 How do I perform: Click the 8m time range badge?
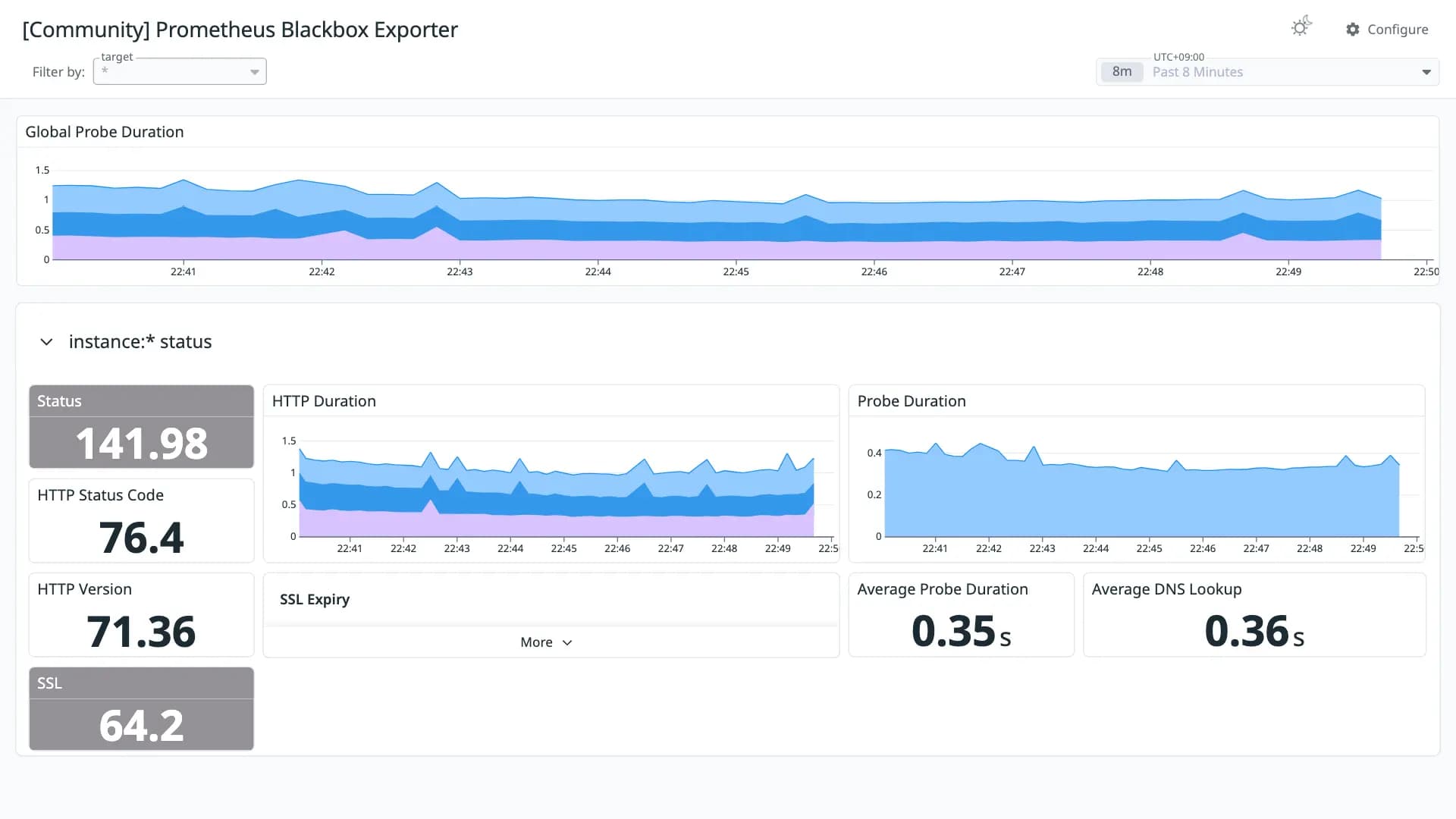1122,72
